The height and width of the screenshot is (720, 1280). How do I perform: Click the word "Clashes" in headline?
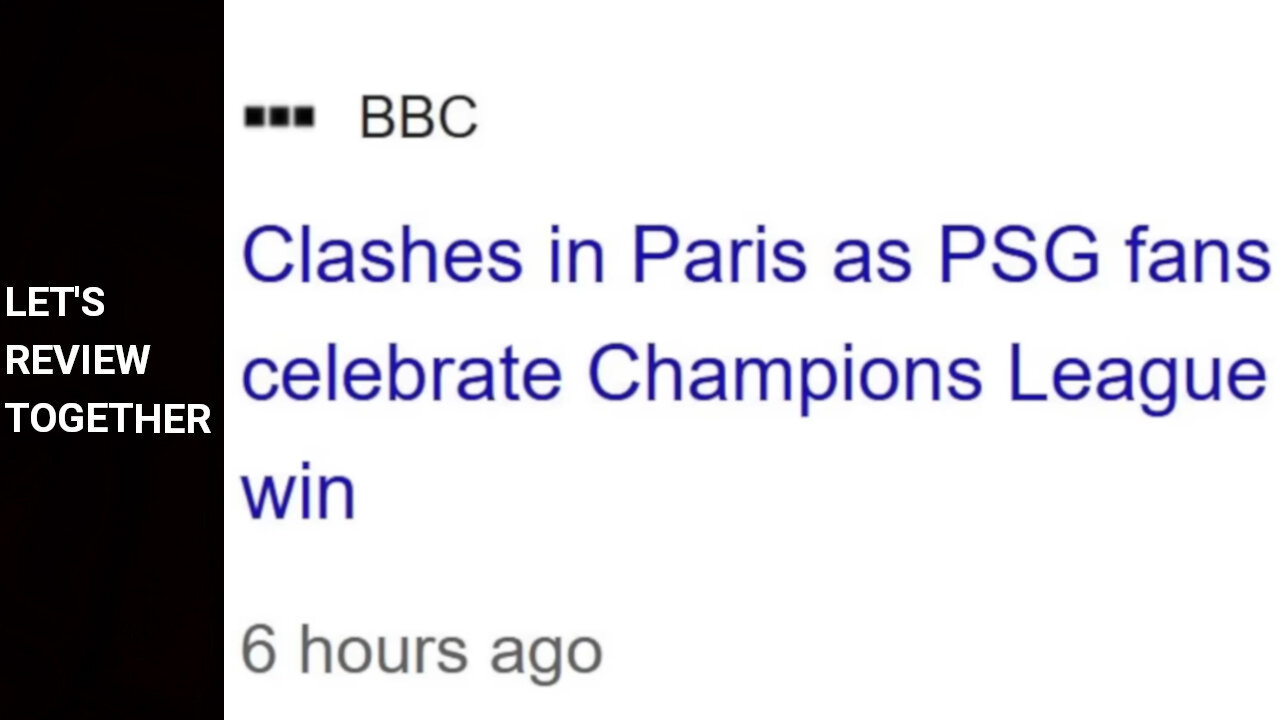point(382,254)
